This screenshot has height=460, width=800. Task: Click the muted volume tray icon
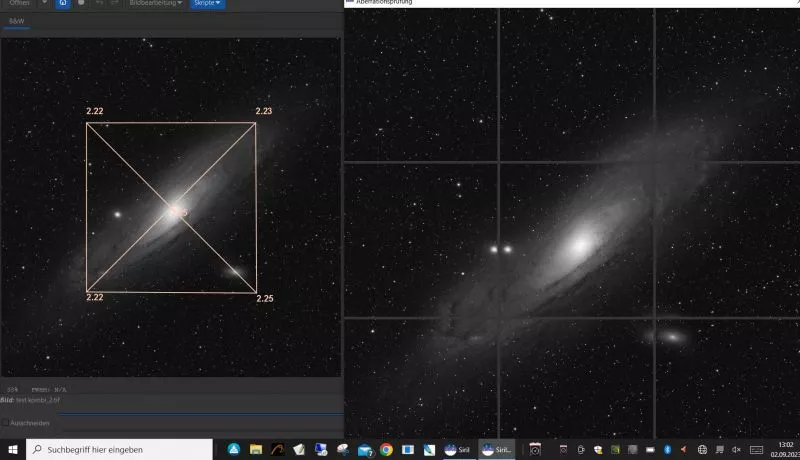point(736,449)
